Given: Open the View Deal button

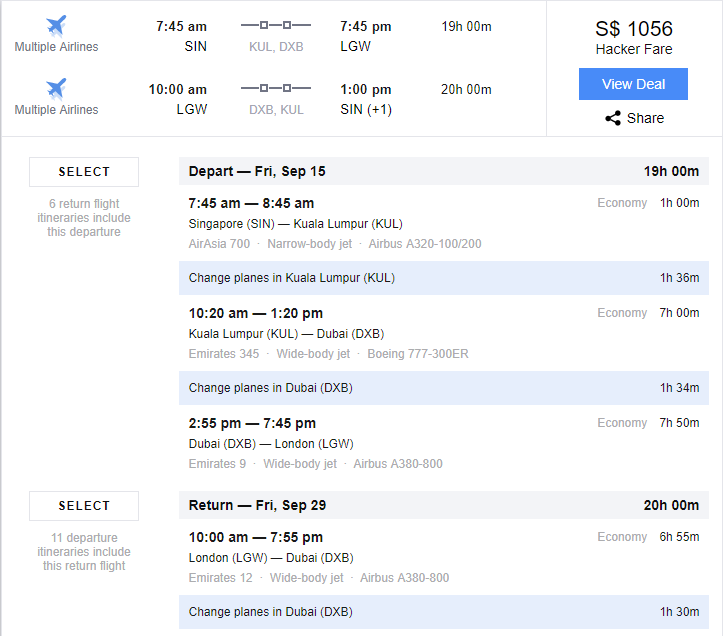Looking at the screenshot, I should click(633, 84).
